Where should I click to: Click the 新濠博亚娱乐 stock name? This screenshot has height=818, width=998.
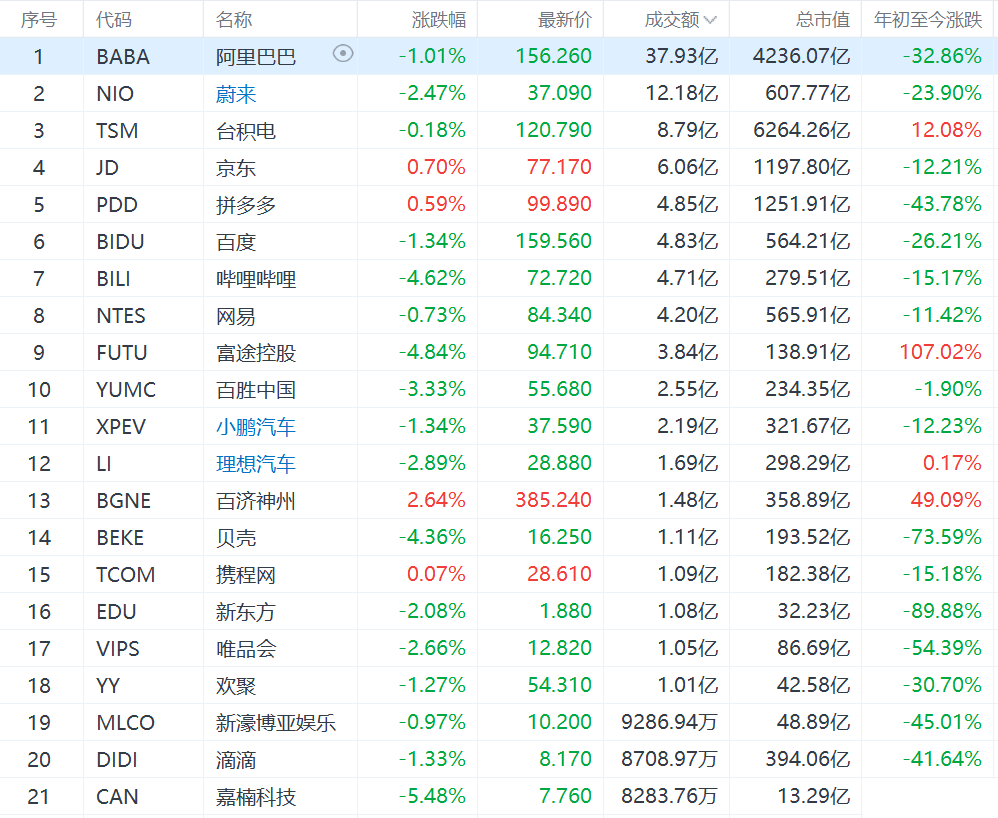pyautogui.click(x=276, y=723)
